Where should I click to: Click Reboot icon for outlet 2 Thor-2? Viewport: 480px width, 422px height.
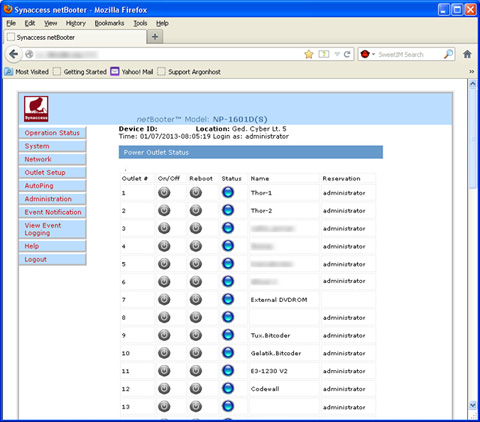click(x=196, y=210)
